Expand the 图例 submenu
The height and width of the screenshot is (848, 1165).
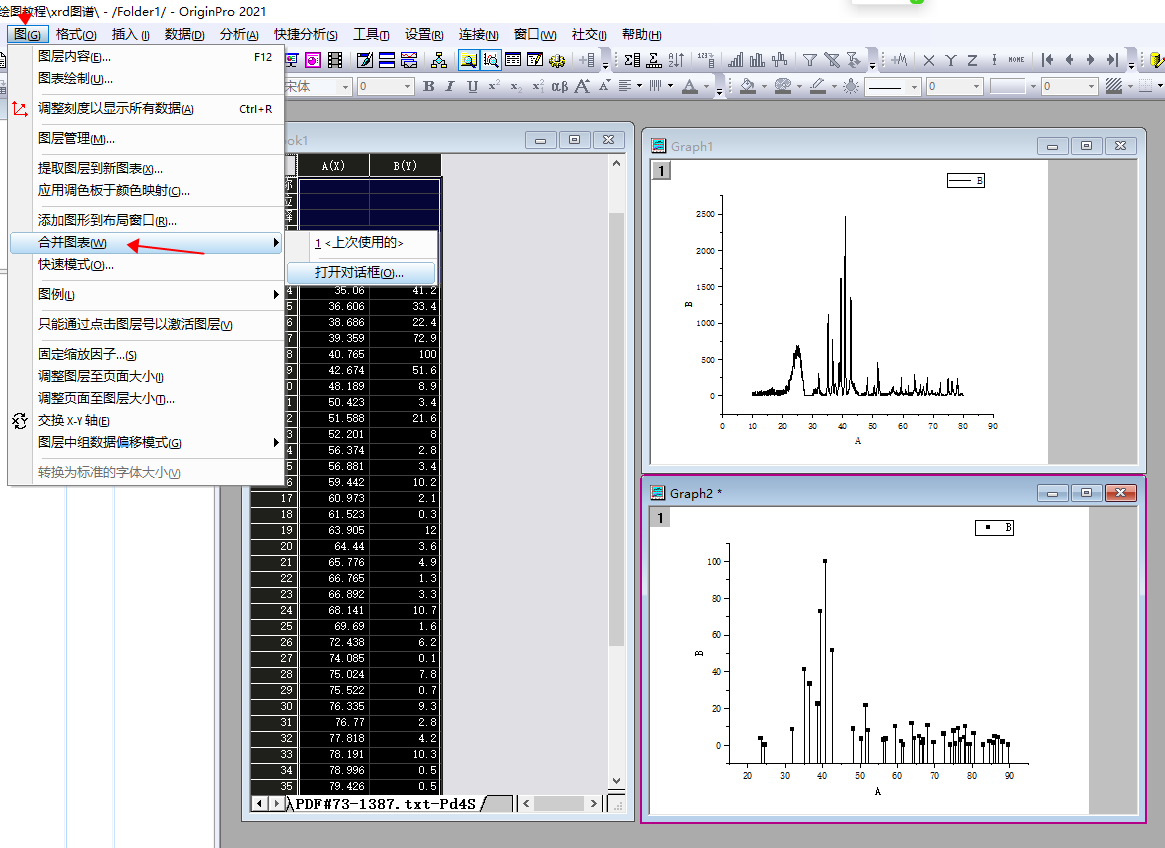coord(146,294)
